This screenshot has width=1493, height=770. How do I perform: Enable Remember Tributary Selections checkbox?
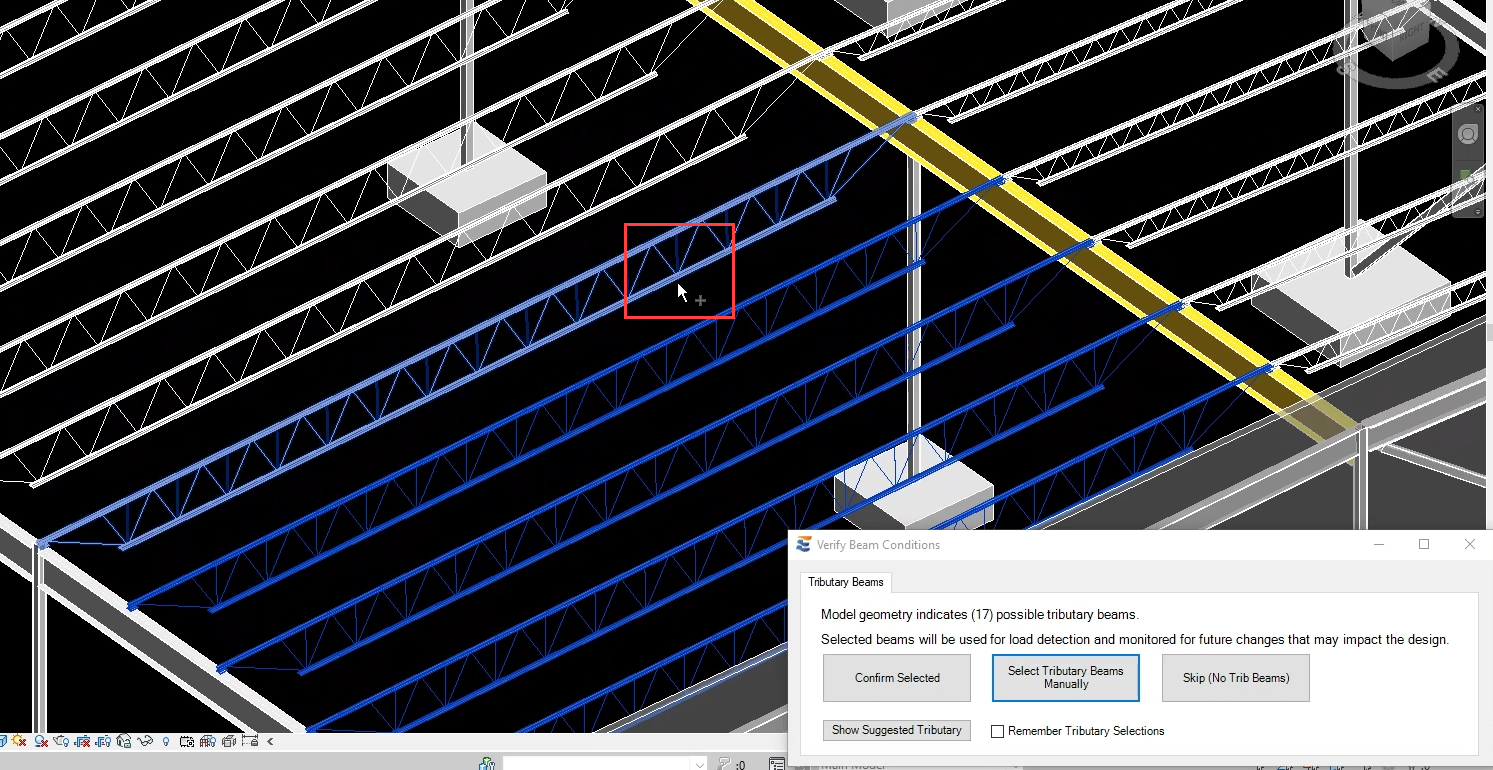coord(997,731)
